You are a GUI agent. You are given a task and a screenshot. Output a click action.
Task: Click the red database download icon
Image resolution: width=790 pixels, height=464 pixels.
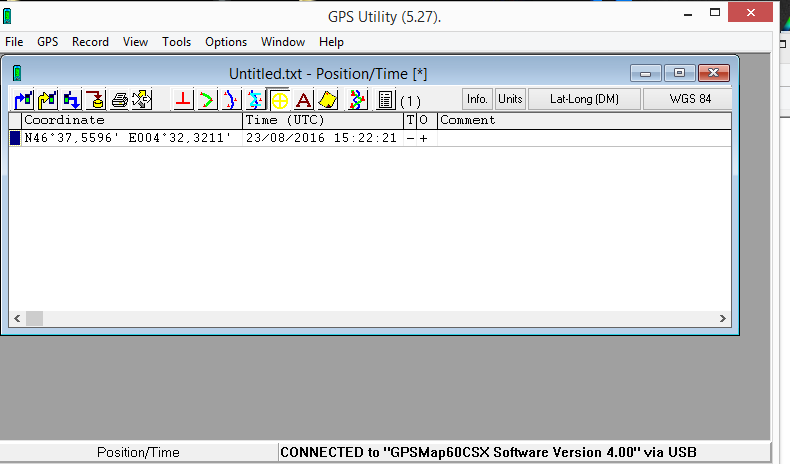95,100
